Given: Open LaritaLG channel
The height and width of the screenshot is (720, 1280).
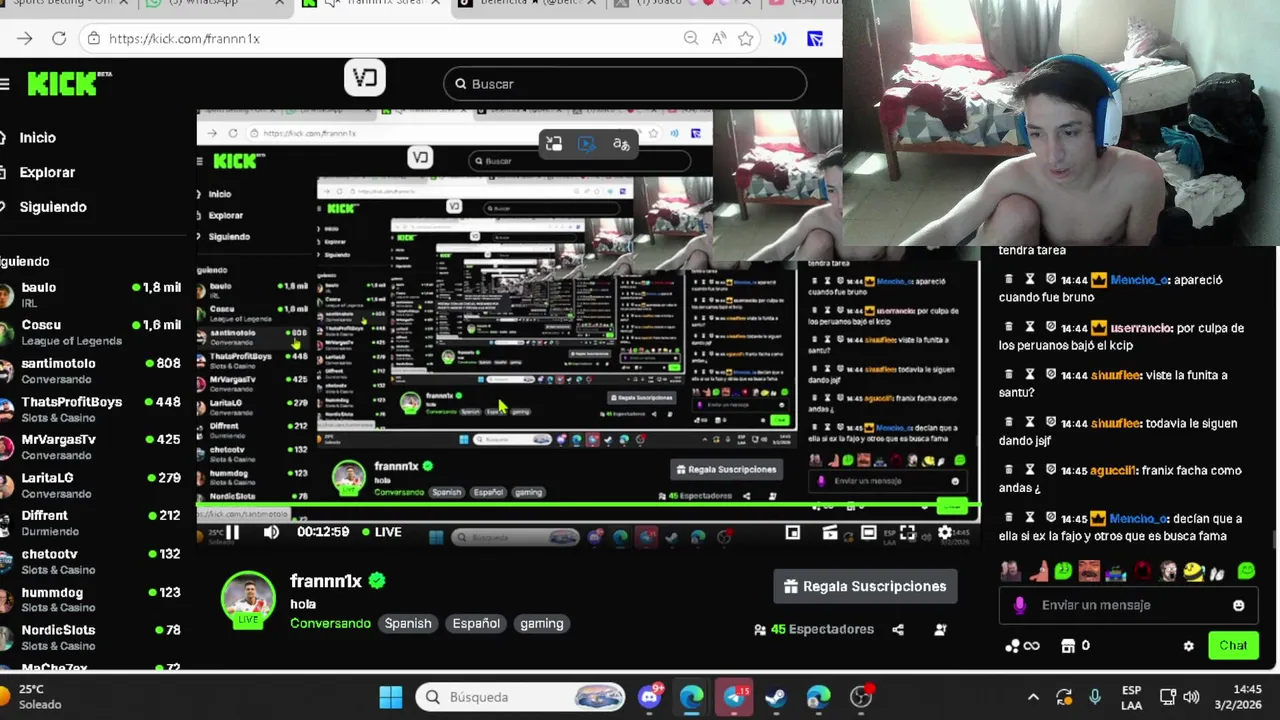Looking at the screenshot, I should click(x=91, y=485).
